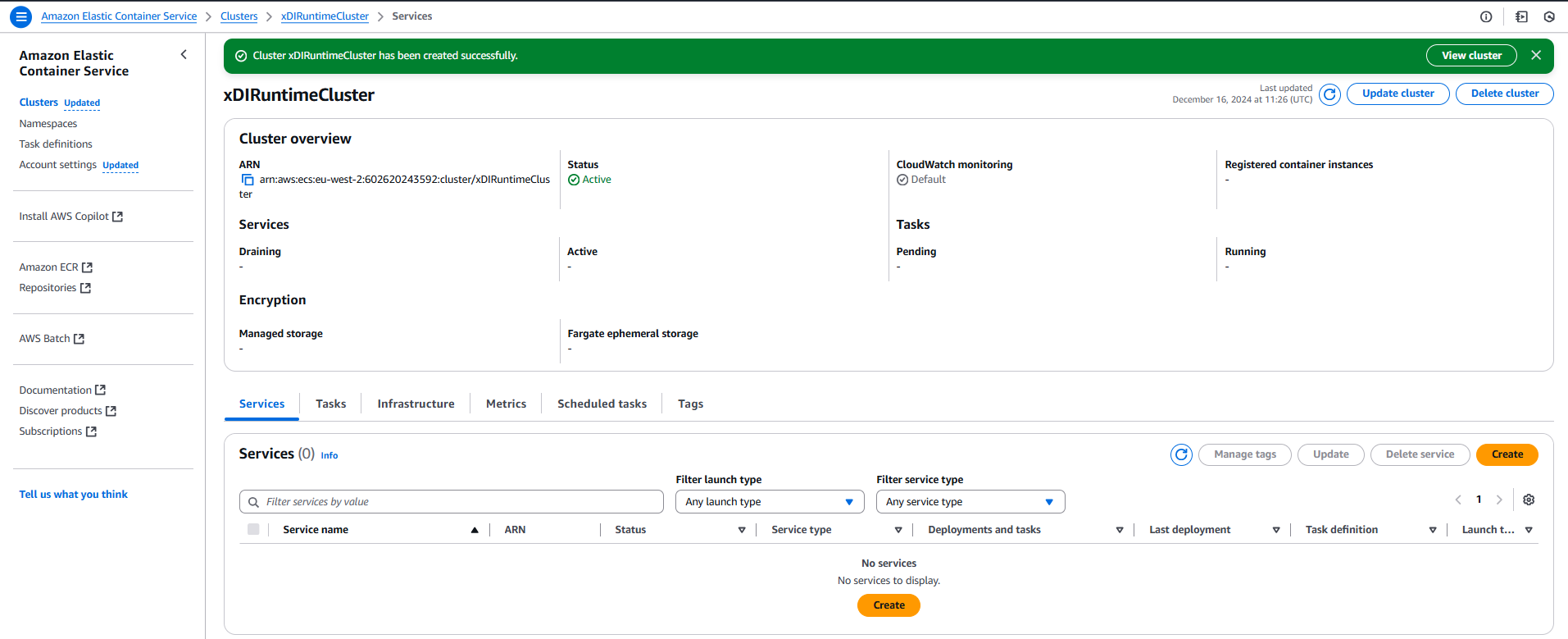Click the clock-like settings icon at top right
The width and height of the screenshot is (1568, 639).
(x=1549, y=16)
